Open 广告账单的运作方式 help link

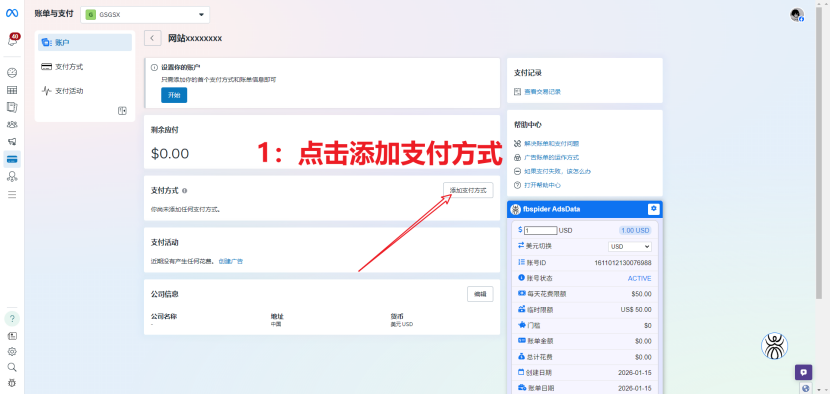[551, 157]
